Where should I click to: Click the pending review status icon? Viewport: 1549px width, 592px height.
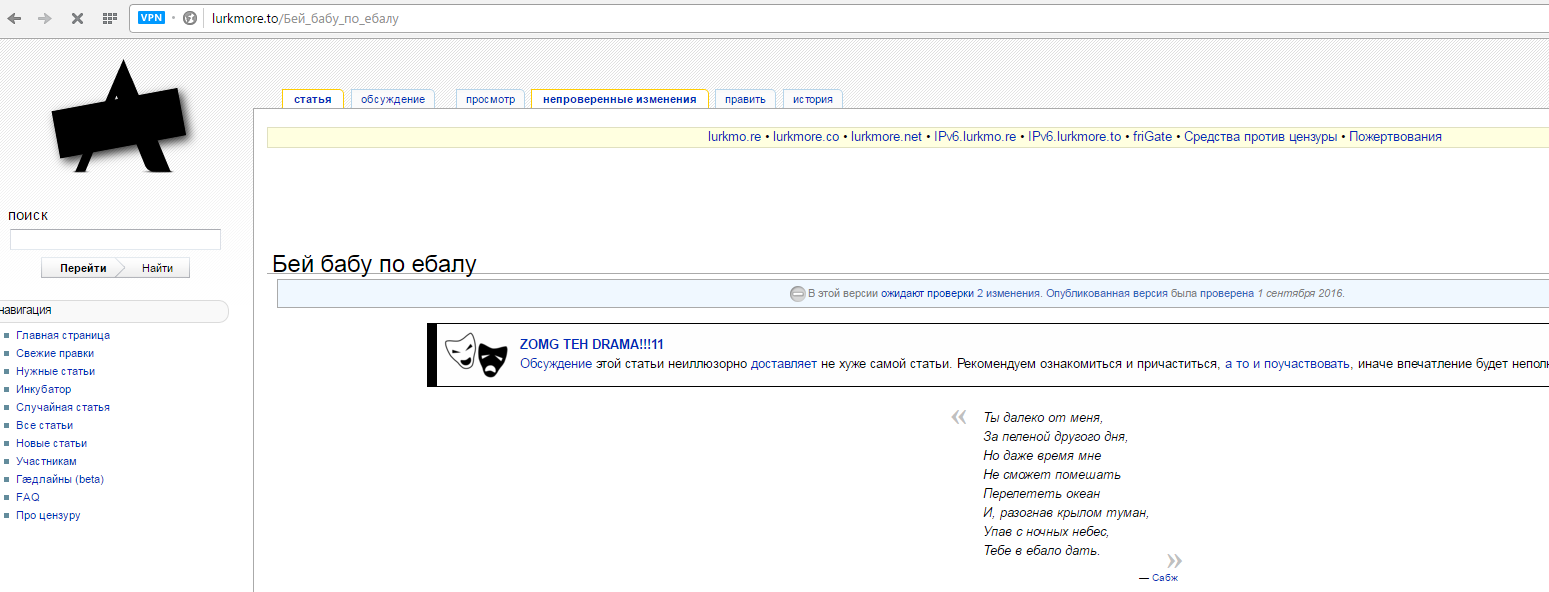[797, 294]
